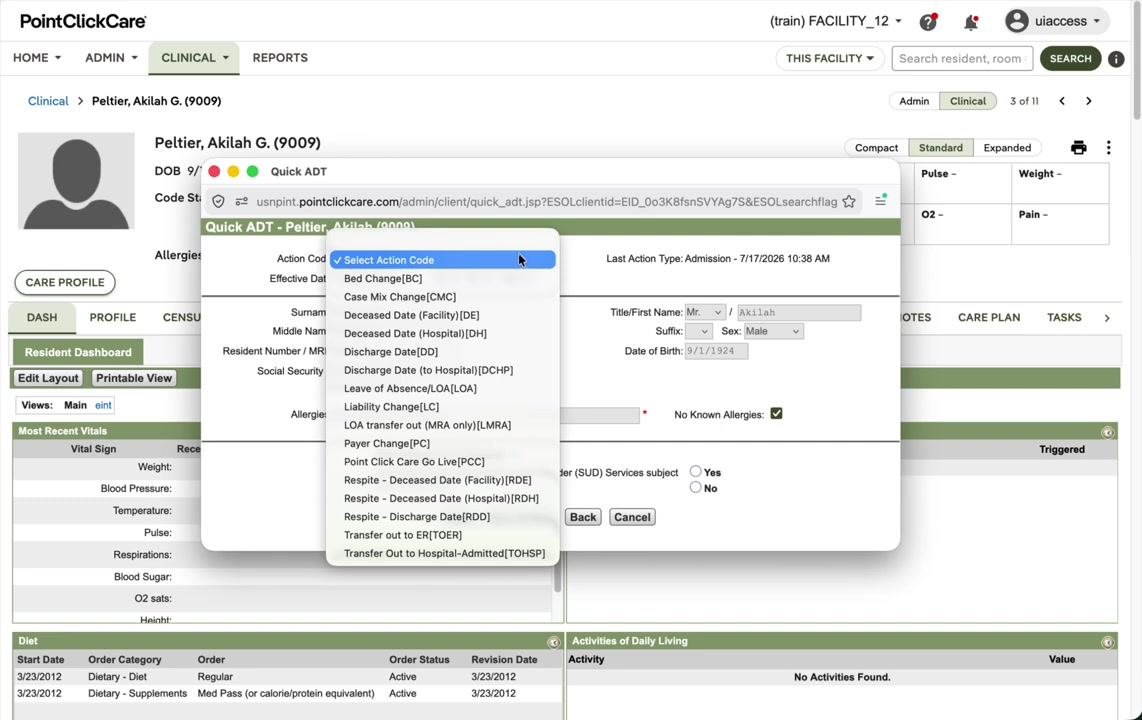Open site permissions icon in address bar
1142x720 pixels.
click(242, 202)
